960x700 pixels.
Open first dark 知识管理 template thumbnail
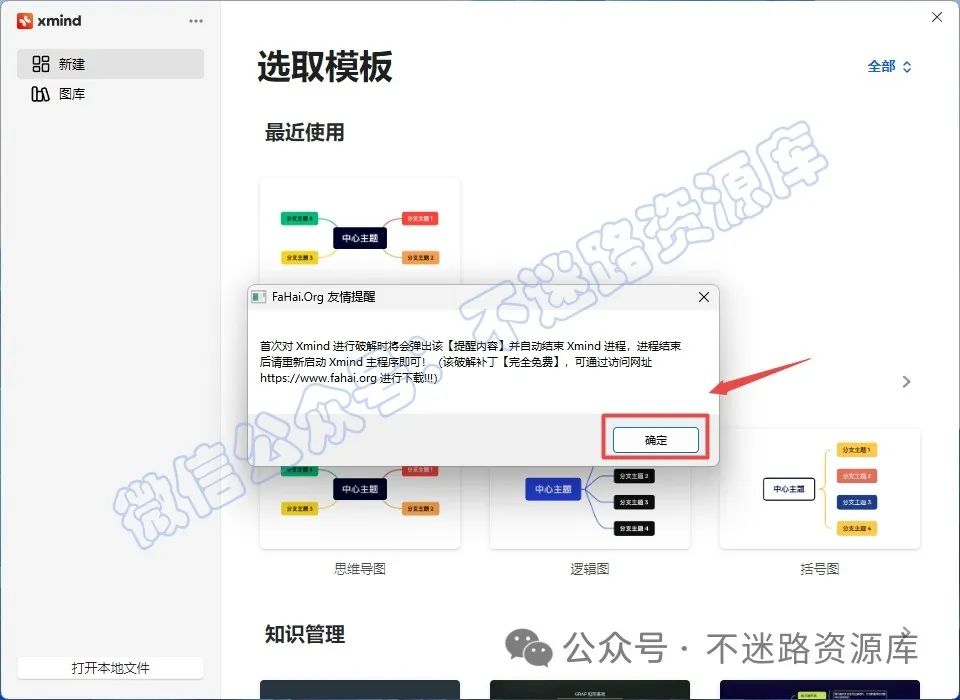pyautogui.click(x=360, y=690)
